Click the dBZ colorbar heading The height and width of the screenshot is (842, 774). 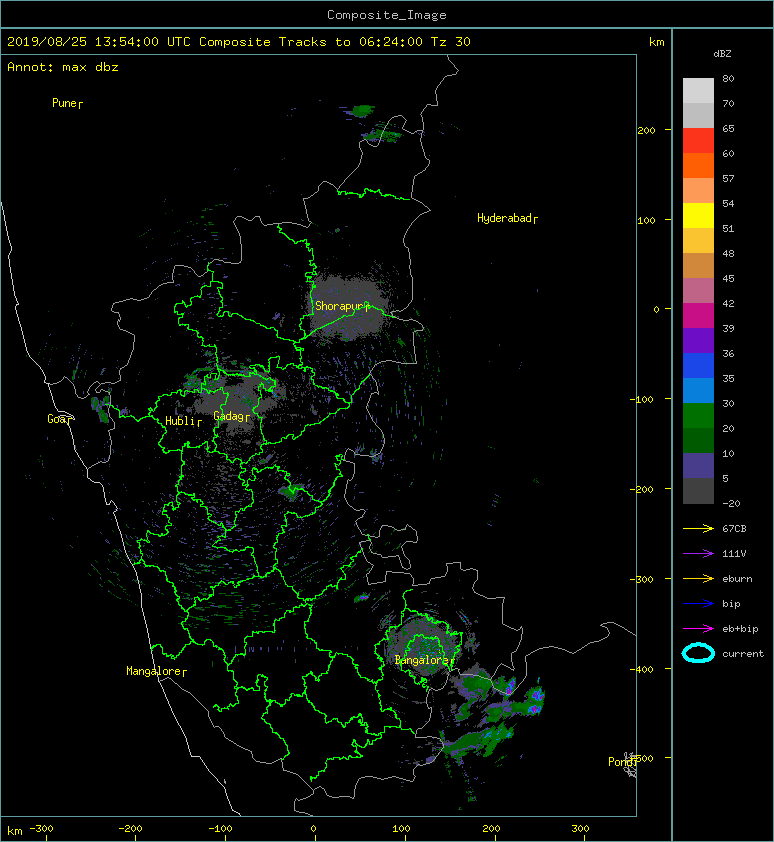pyautogui.click(x=722, y=54)
